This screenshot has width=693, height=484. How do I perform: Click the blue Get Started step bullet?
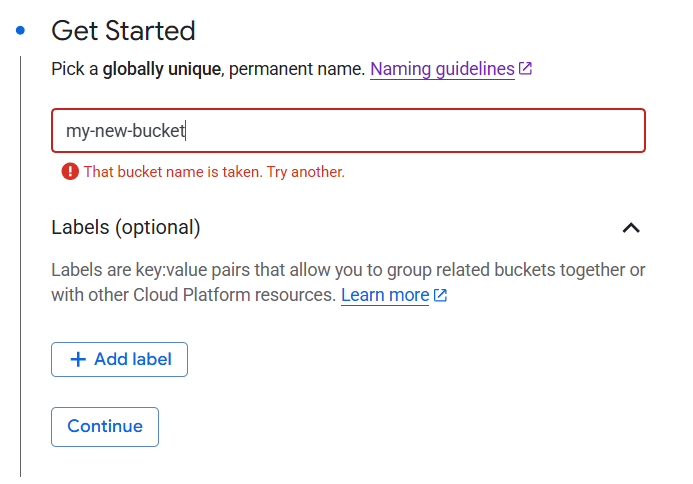click(x=20, y=31)
